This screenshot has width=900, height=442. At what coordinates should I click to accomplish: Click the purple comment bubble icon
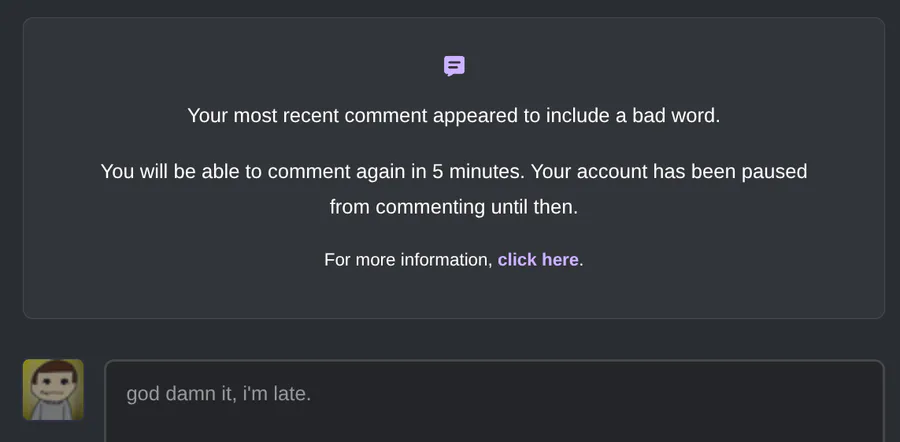click(454, 67)
